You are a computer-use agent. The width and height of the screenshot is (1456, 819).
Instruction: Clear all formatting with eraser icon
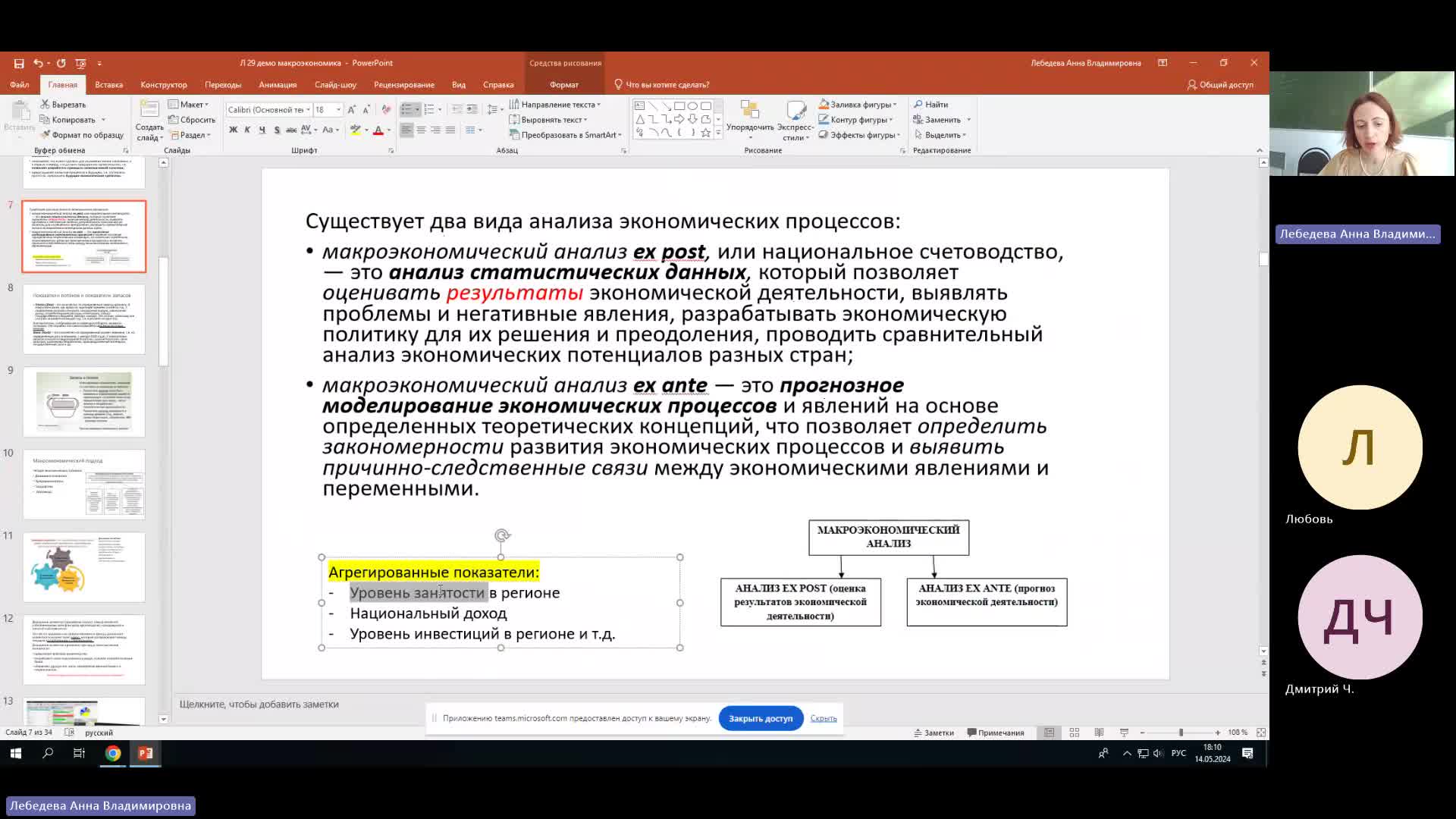tap(386, 110)
